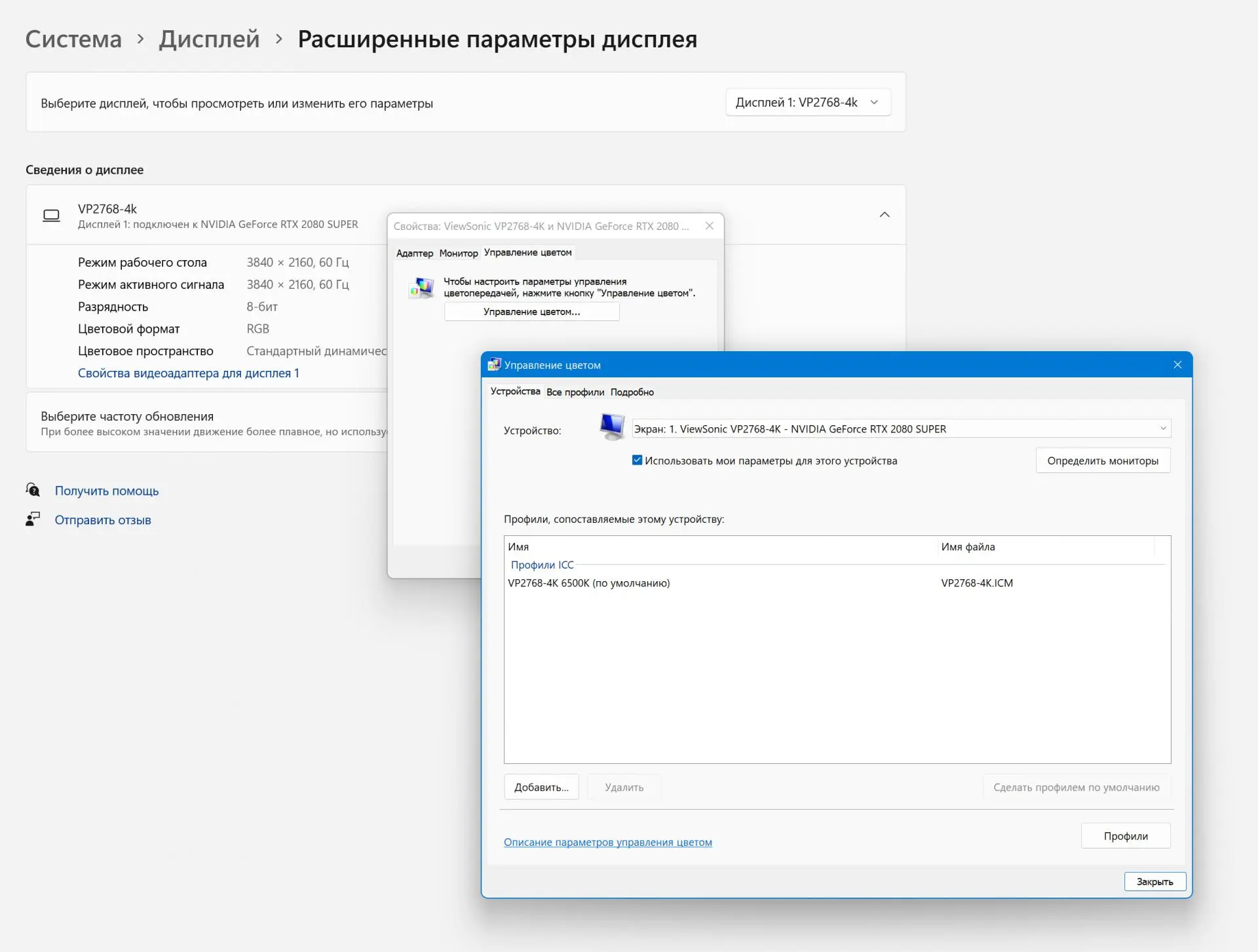Open the Устройство screen selection dropdown
1258x952 pixels.
902,428
